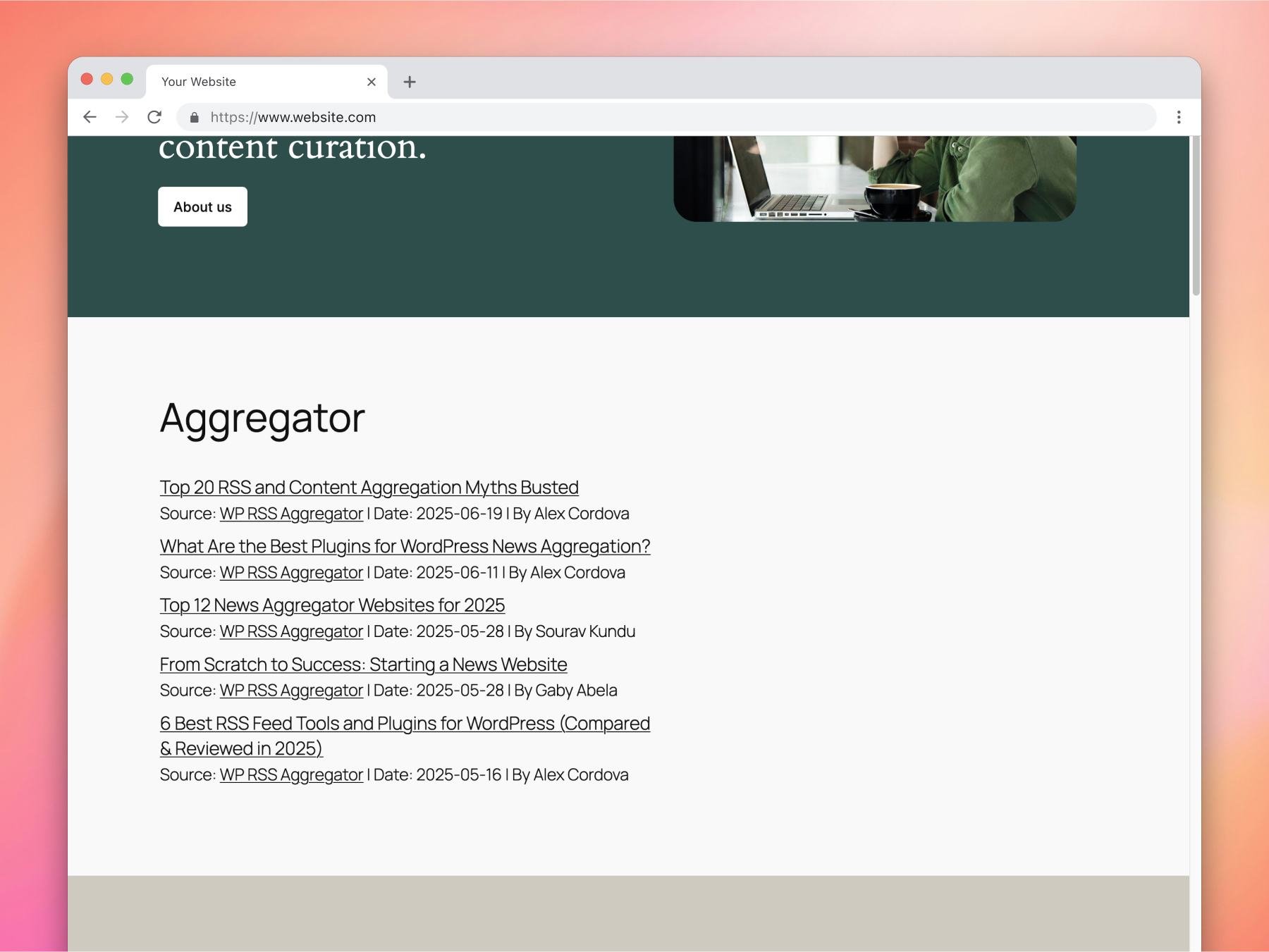This screenshot has width=1269, height=952.
Task: Click the green maximize window button
Action: (127, 79)
